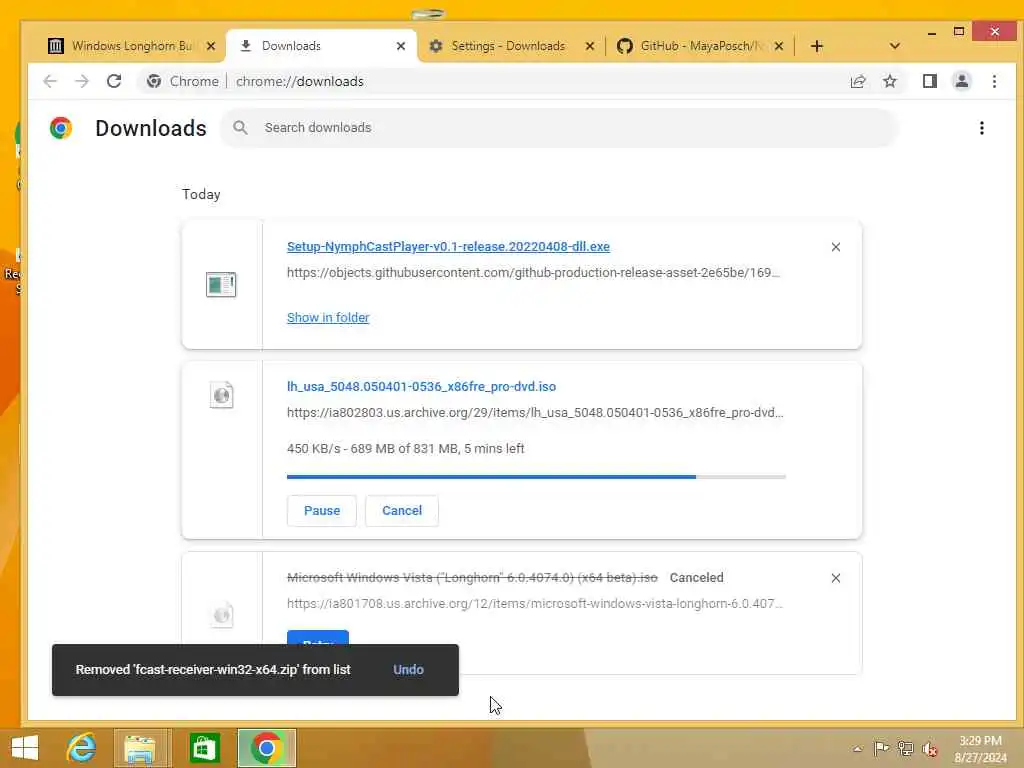Screen dimensions: 1024x768
Task: Show hidden tray icons arrow
Action: (857, 749)
